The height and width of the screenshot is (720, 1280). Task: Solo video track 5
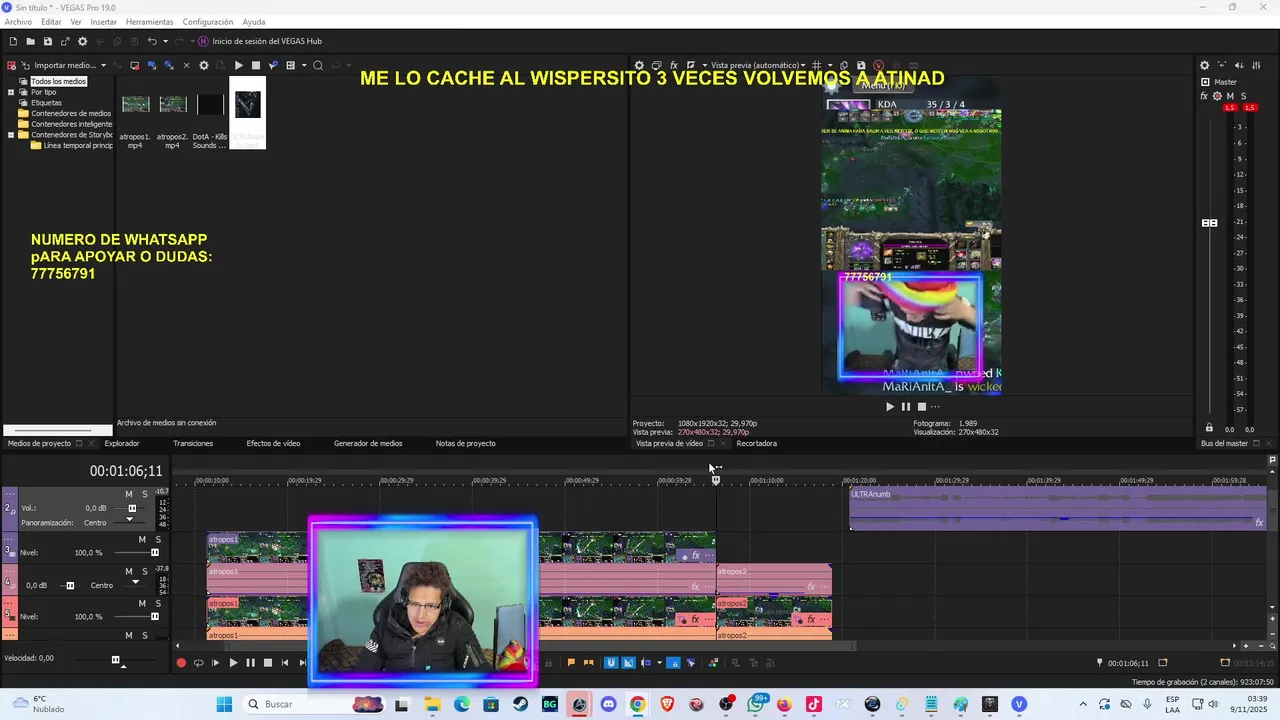pos(158,603)
